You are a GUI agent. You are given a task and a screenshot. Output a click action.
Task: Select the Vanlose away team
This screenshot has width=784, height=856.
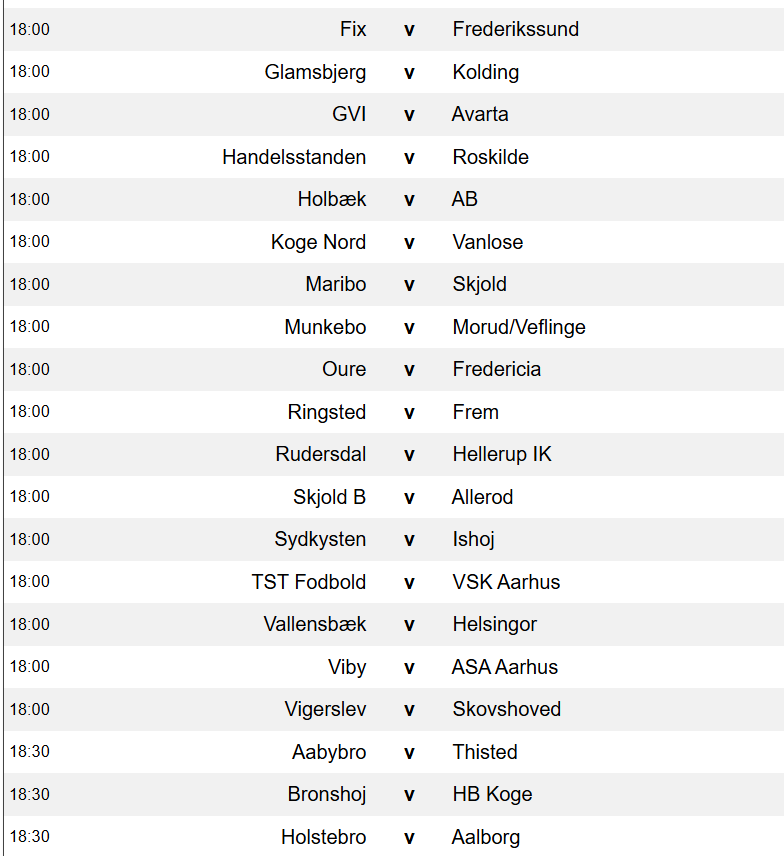[488, 242]
